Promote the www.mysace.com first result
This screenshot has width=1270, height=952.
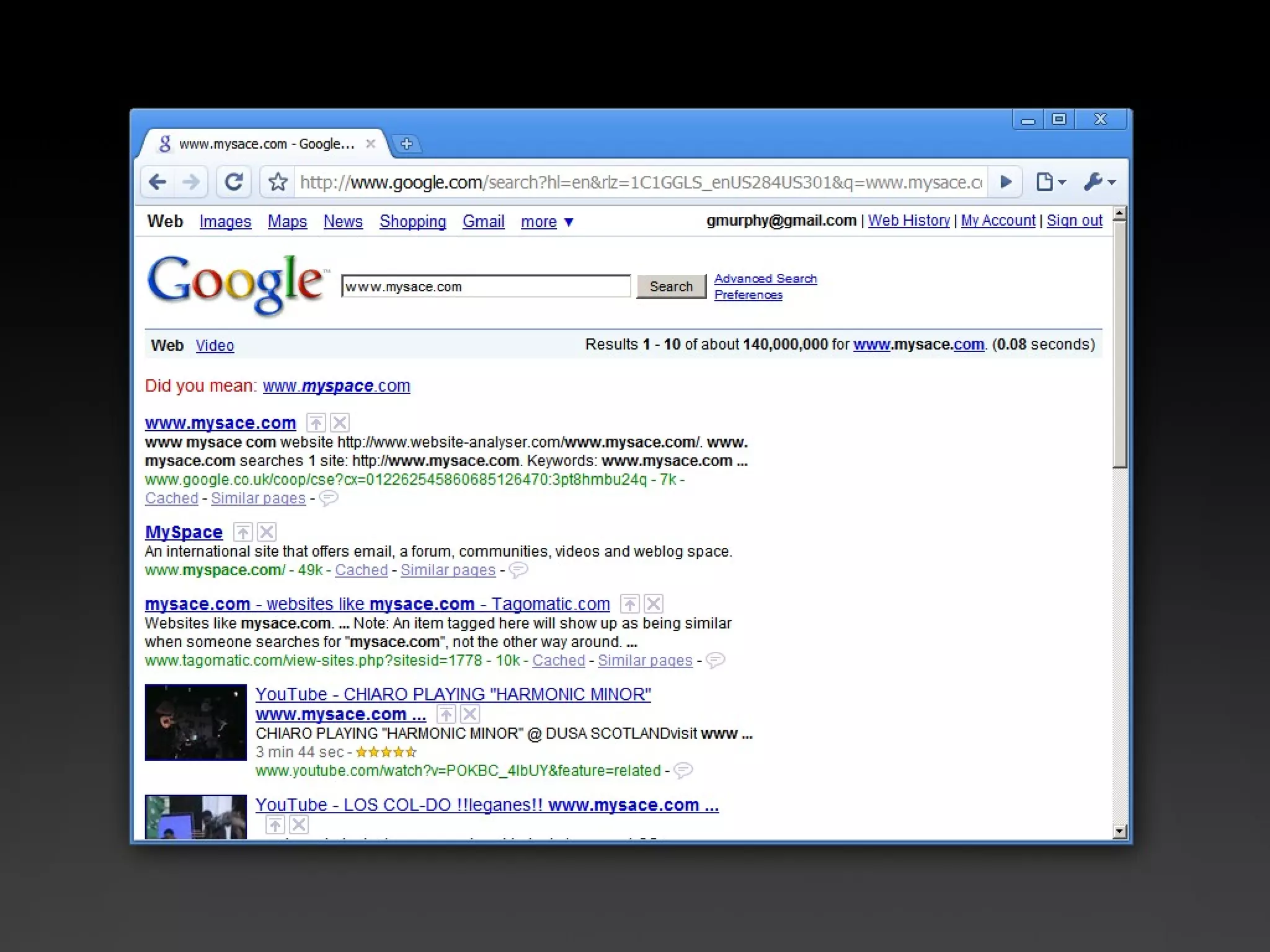(x=316, y=423)
